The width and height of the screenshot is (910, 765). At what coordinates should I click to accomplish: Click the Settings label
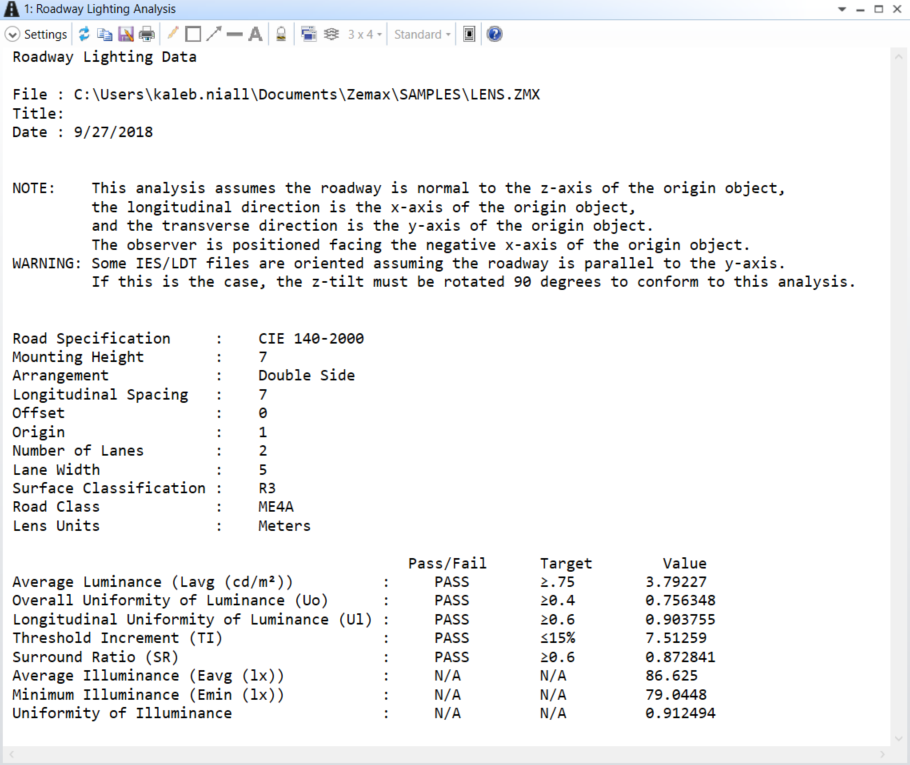45,35
